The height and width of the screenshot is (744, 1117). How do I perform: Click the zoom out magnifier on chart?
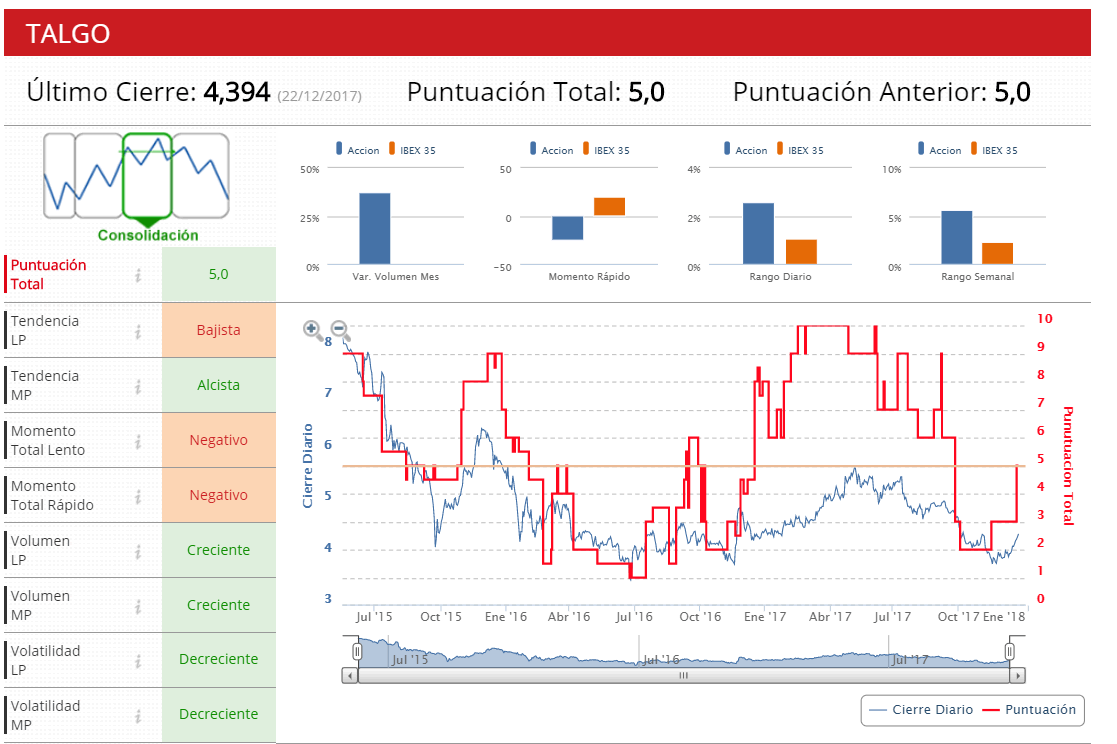coord(341,329)
